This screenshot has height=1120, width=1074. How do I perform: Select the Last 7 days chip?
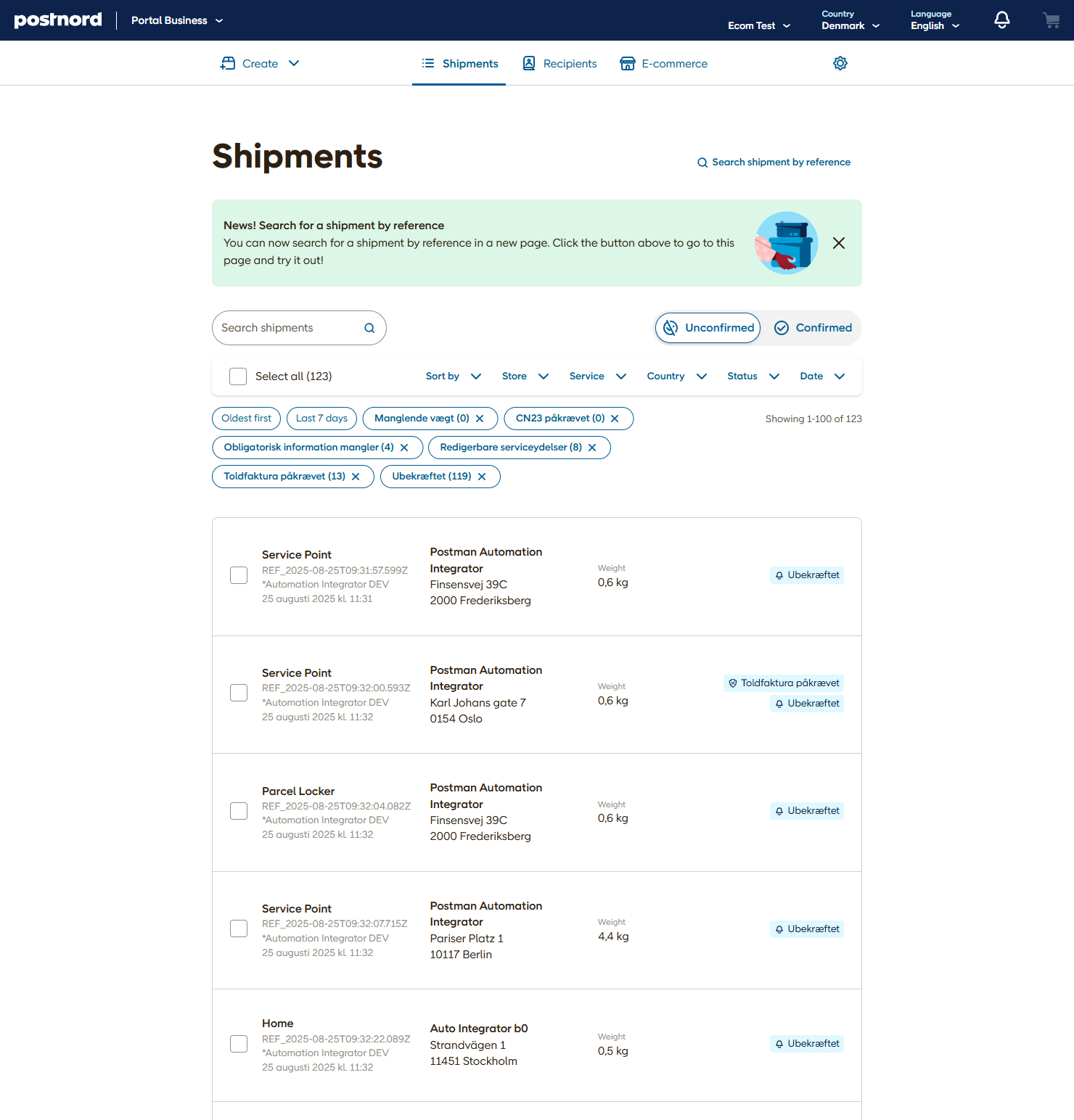321,419
